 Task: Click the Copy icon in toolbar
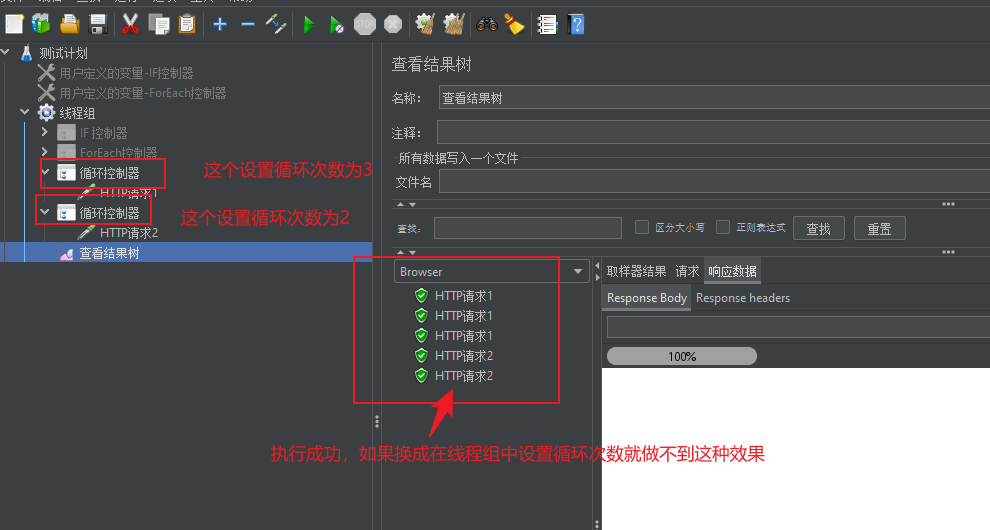158,25
